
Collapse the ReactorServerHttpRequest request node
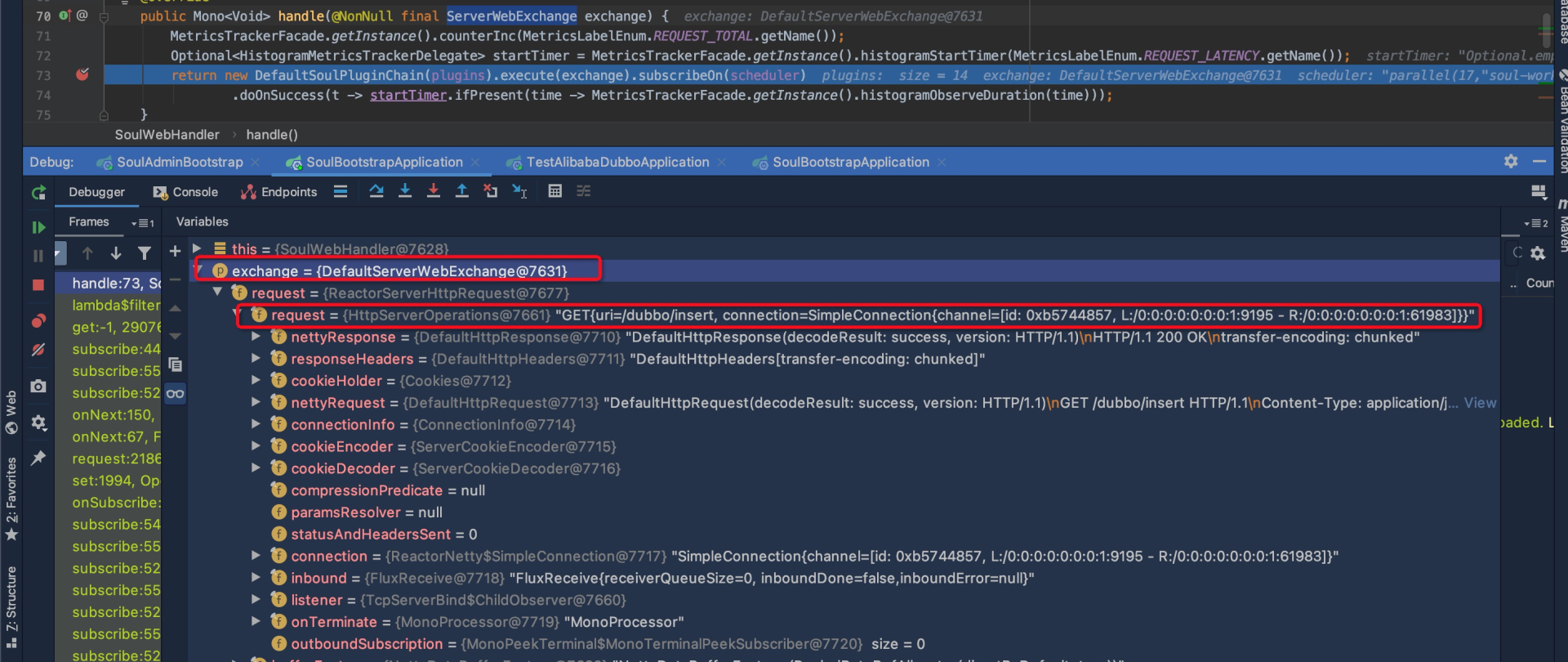tap(217, 292)
